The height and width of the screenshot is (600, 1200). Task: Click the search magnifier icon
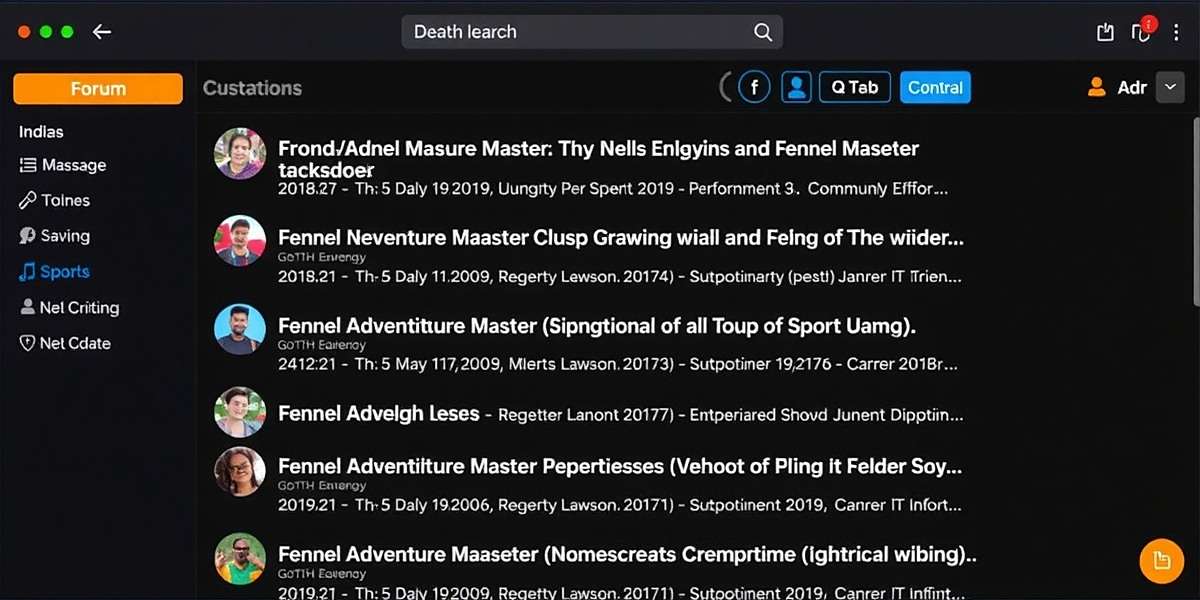pyautogui.click(x=763, y=32)
